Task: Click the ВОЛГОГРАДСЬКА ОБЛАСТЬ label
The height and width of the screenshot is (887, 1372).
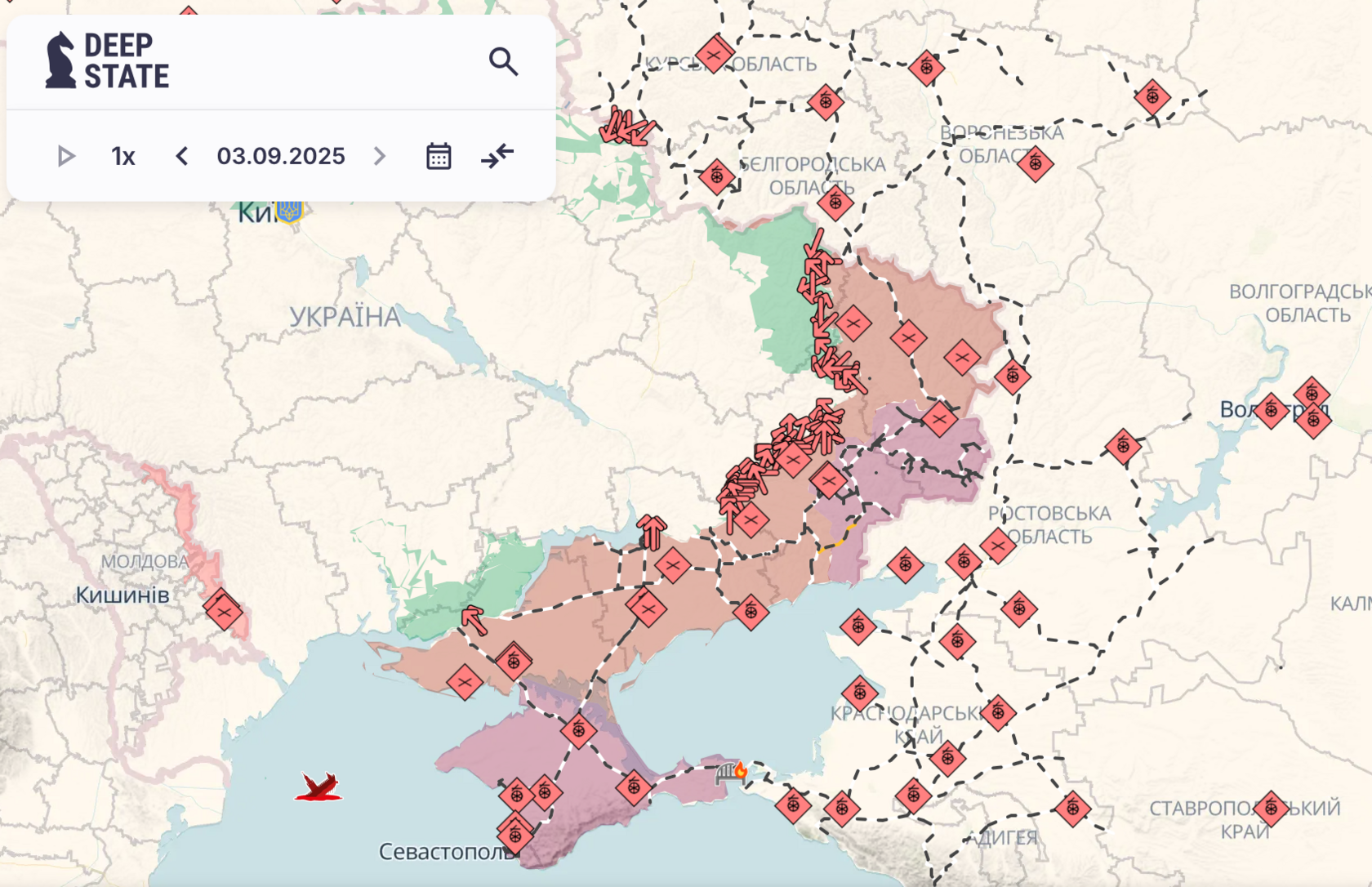Action: click(x=1300, y=303)
